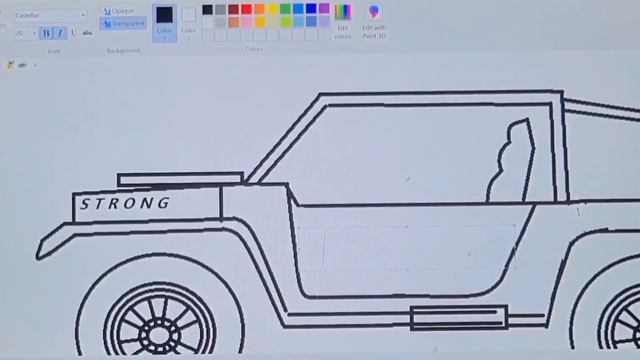Select the Color 2 box

[x=189, y=23]
